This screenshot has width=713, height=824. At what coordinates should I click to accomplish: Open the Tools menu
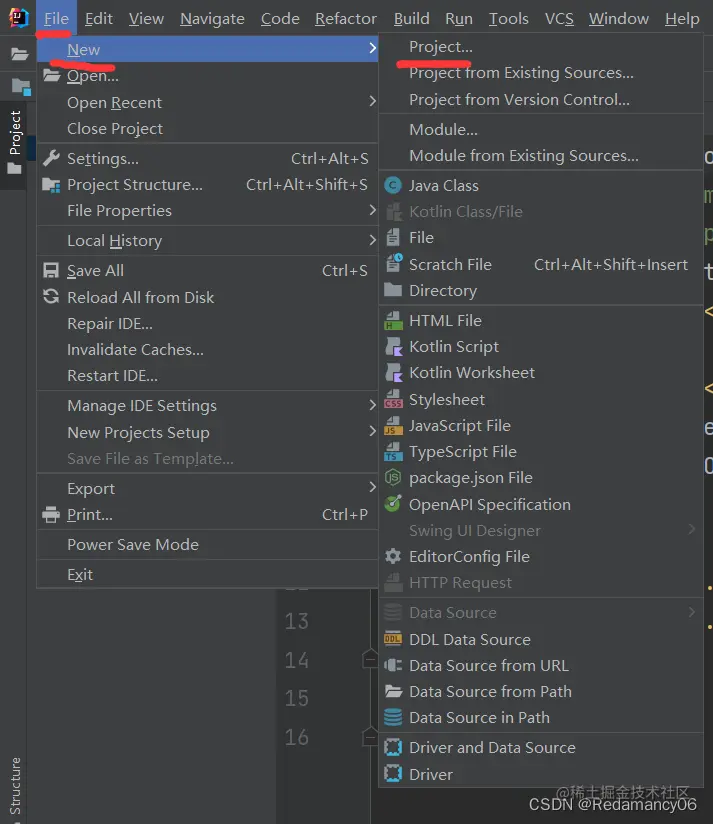point(508,18)
